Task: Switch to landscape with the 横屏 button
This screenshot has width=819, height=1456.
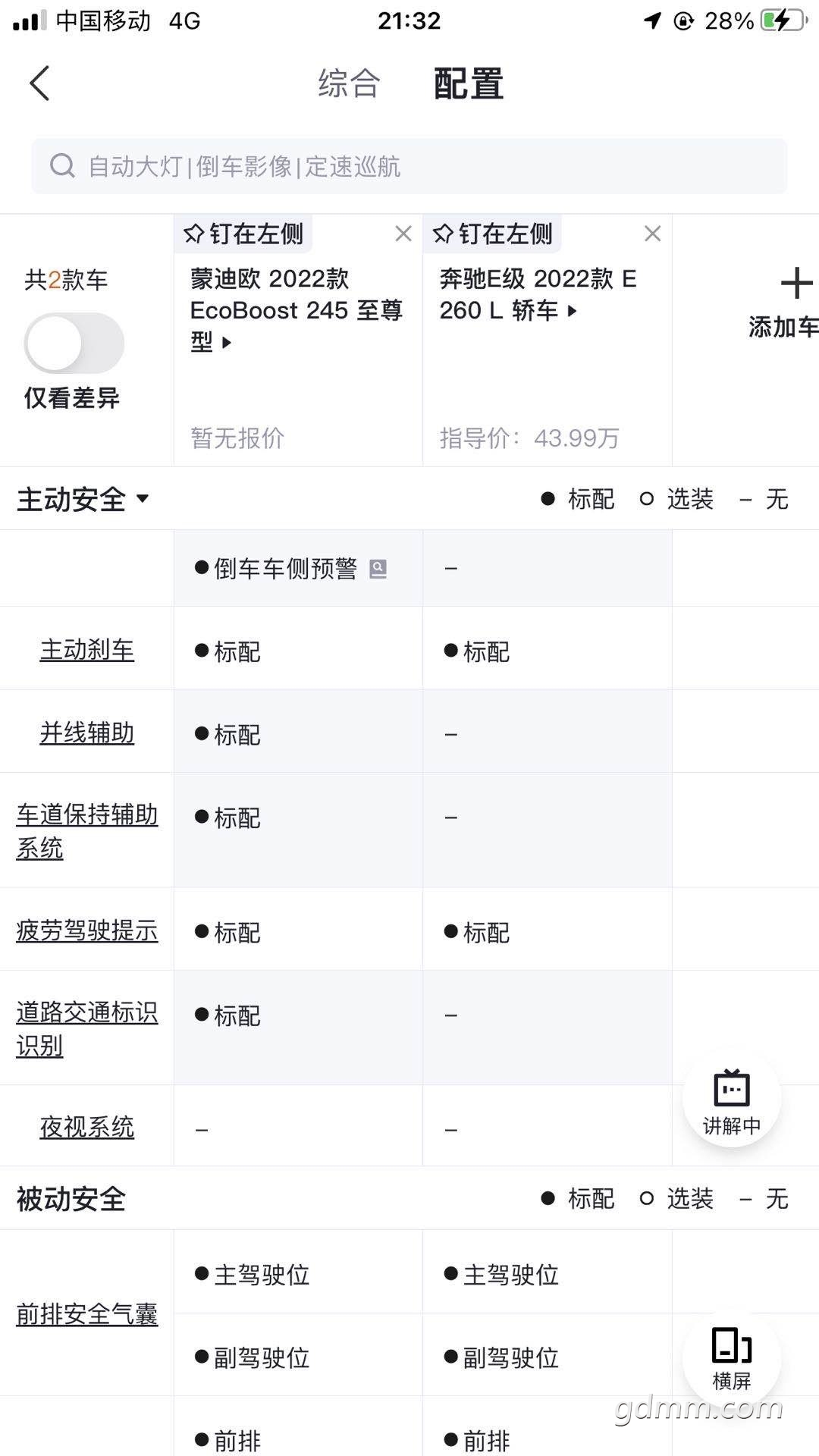Action: pyautogui.click(x=732, y=1359)
